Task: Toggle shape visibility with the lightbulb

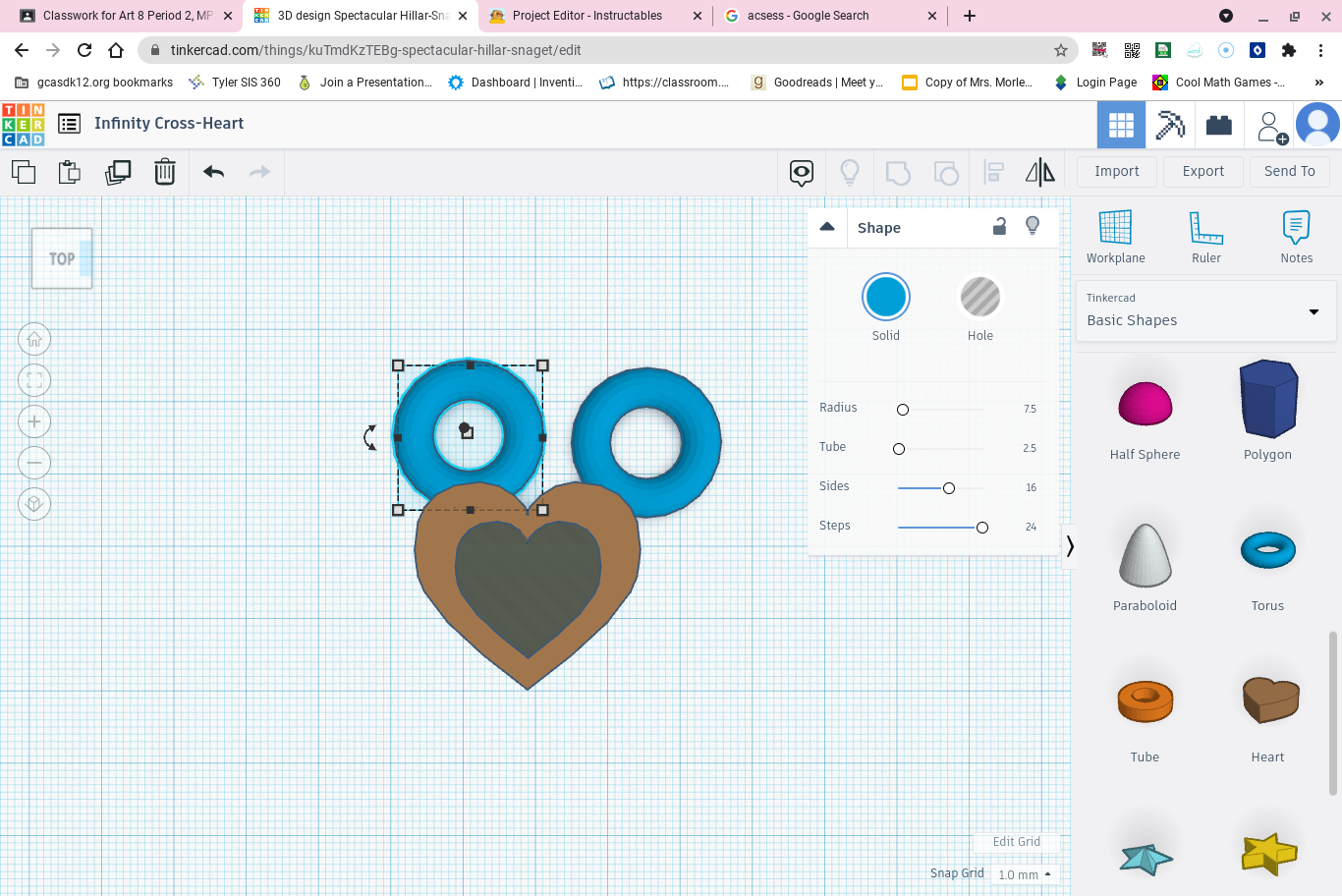Action: [x=1033, y=226]
